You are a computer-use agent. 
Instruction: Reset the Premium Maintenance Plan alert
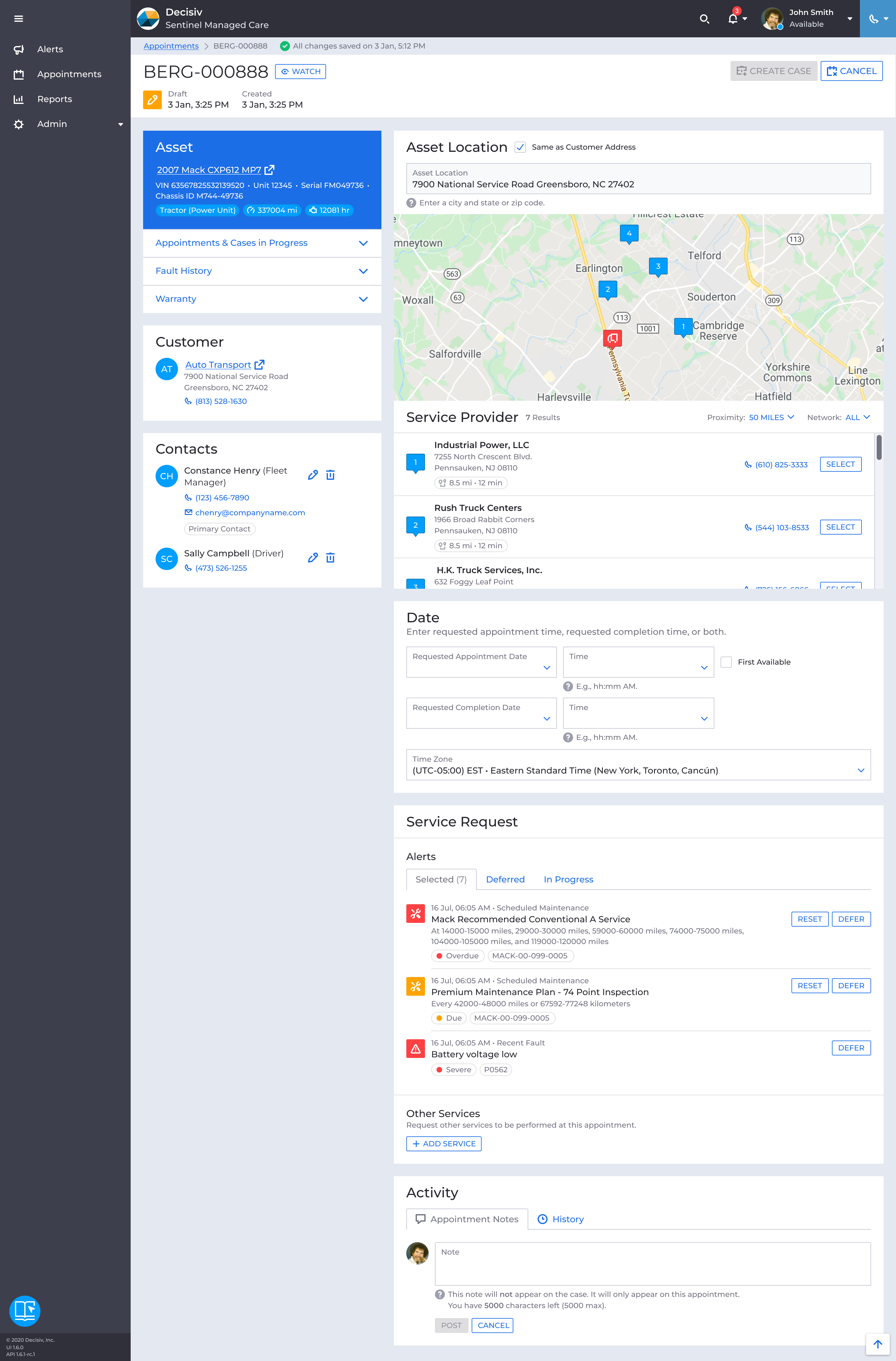coord(810,986)
